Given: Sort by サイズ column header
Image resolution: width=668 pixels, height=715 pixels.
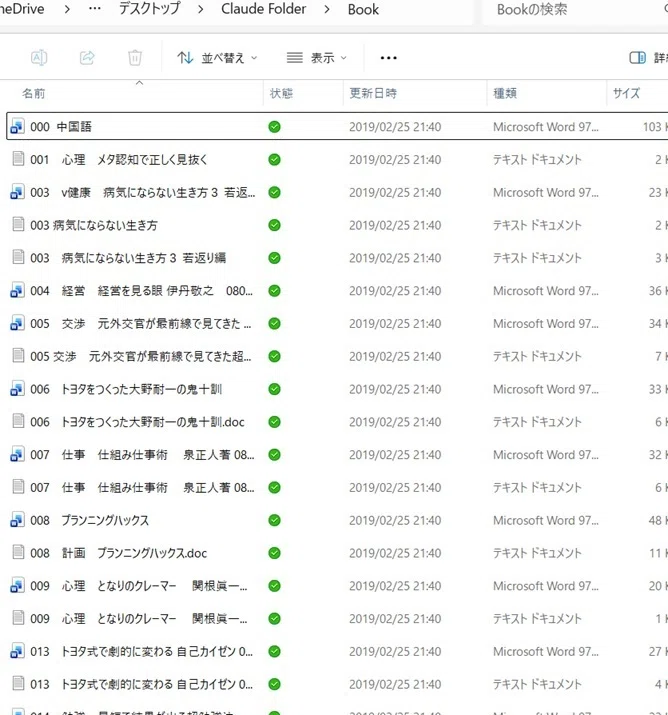Looking at the screenshot, I should [x=626, y=93].
